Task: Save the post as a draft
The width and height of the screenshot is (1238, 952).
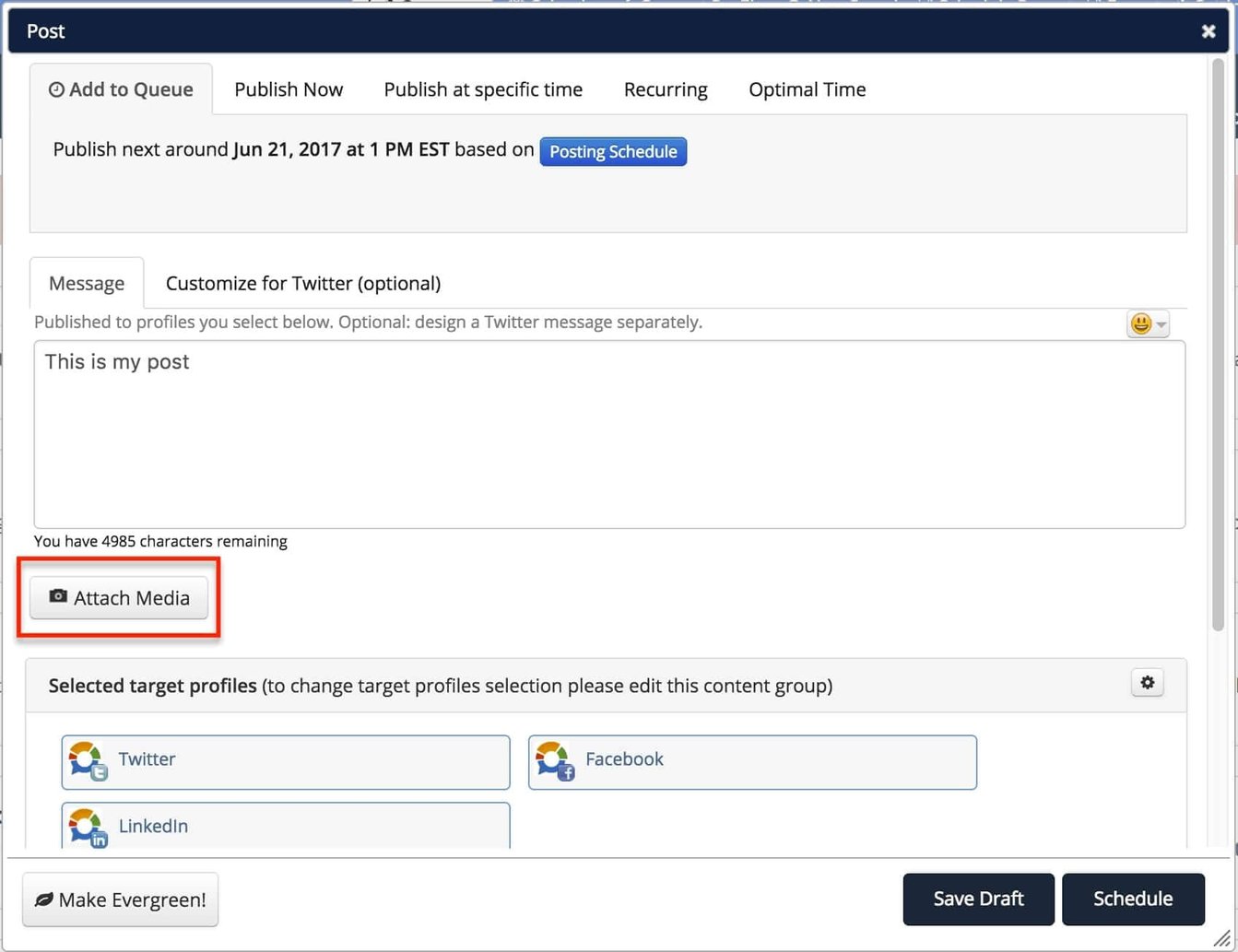Action: click(979, 899)
